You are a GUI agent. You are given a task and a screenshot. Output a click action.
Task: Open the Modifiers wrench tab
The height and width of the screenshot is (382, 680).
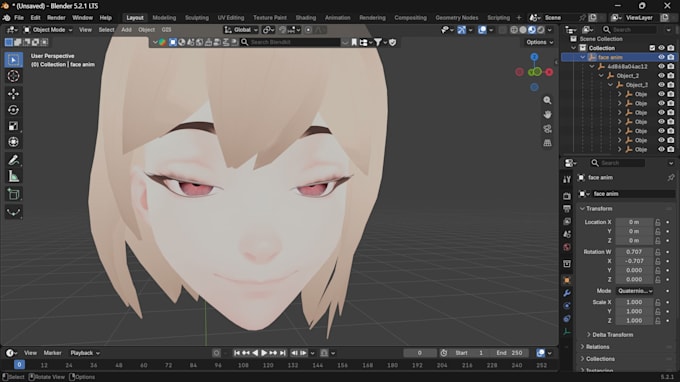coord(567,293)
